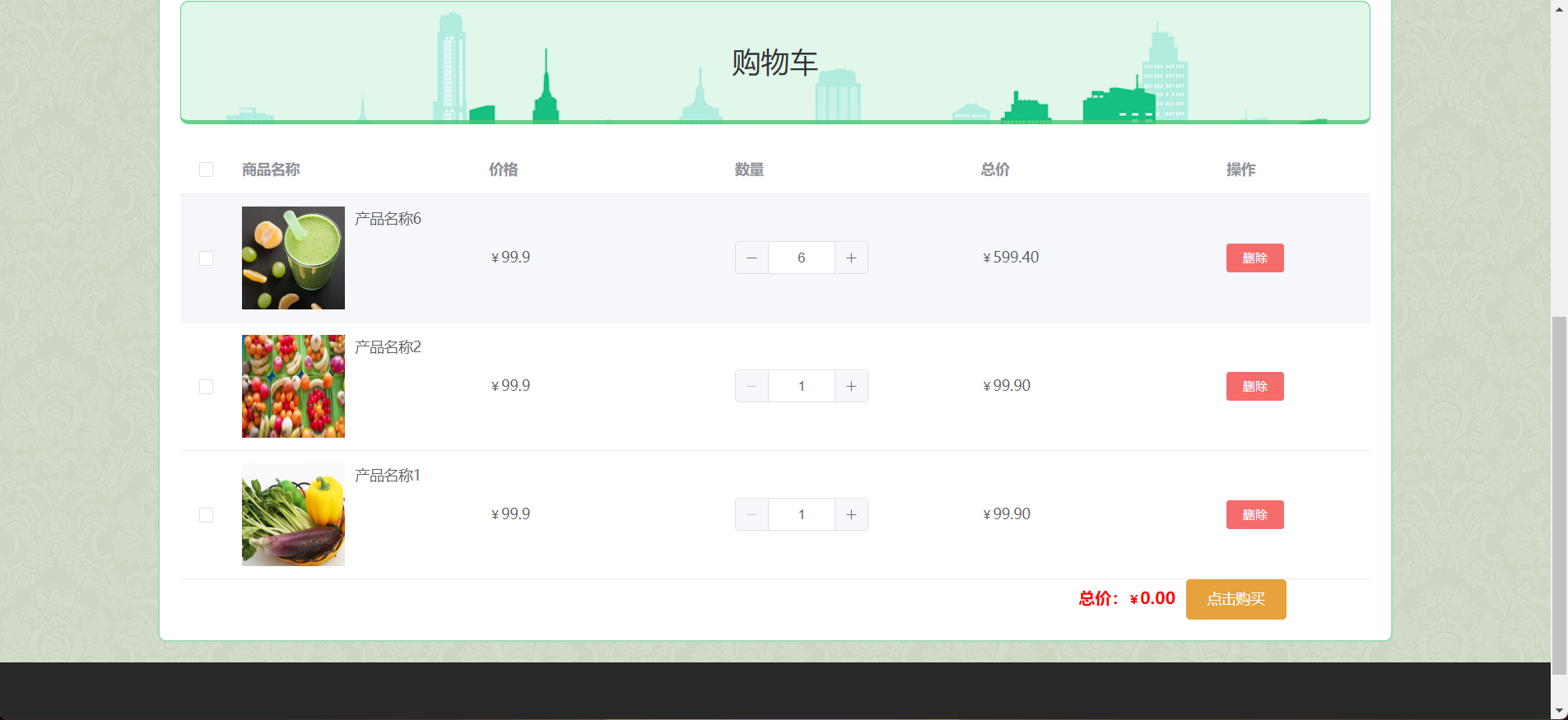Select the checkbox beside 产品名称2
Image resolution: width=1568 pixels, height=720 pixels.
coord(206,387)
